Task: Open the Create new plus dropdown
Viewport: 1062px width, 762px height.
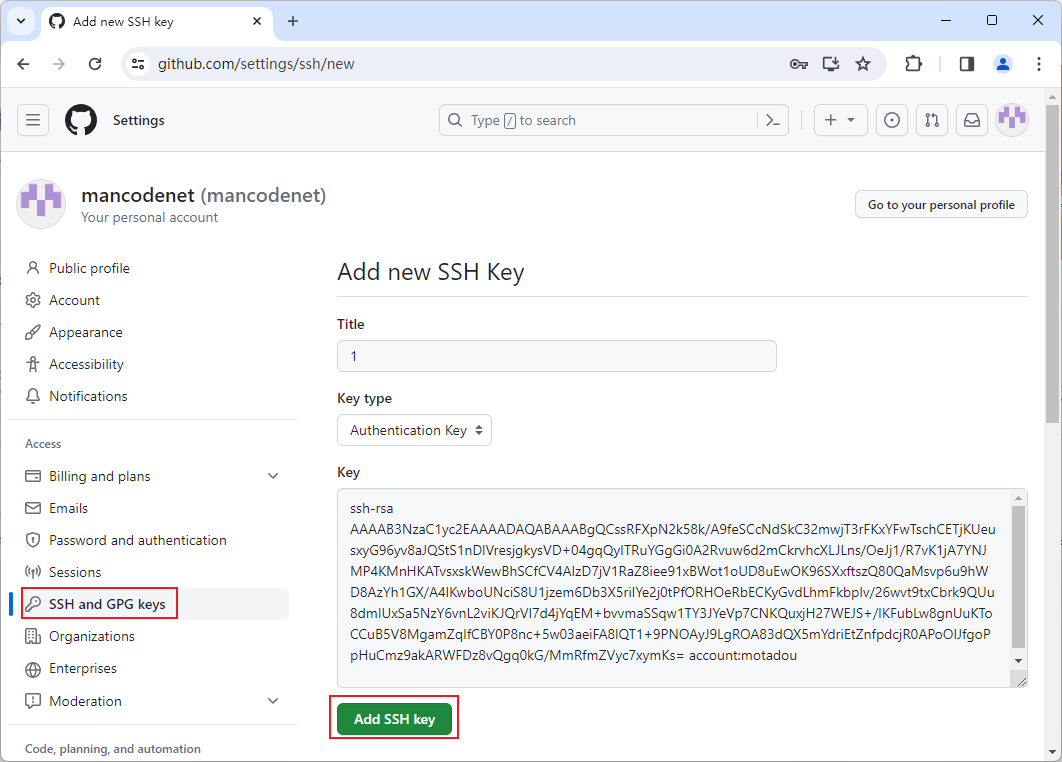Action: [839, 120]
